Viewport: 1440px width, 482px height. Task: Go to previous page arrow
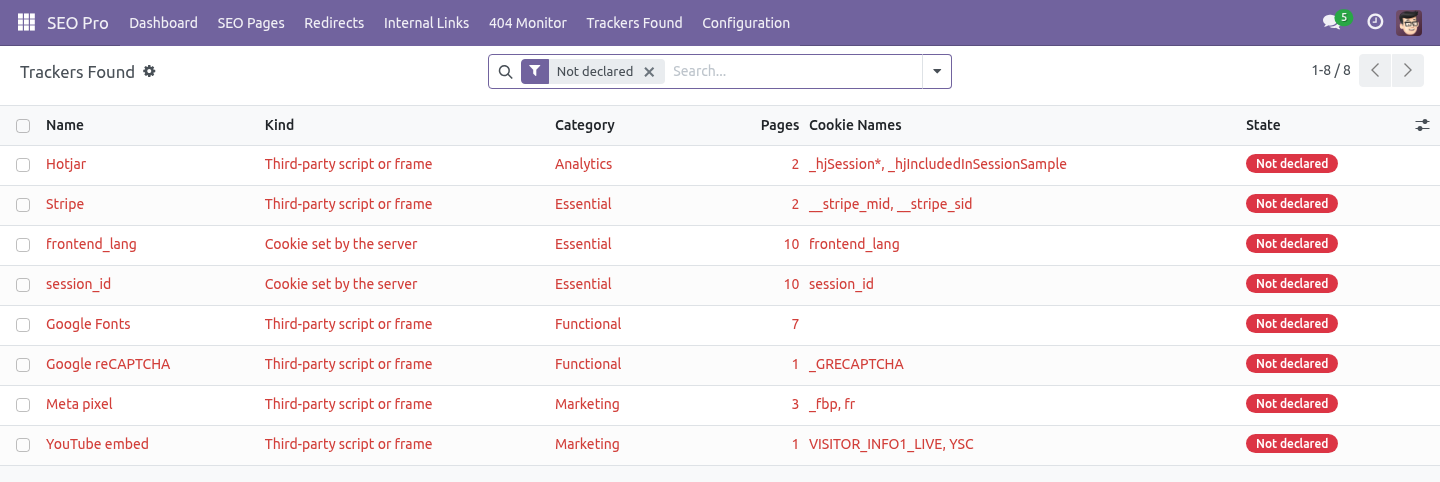[1375, 71]
